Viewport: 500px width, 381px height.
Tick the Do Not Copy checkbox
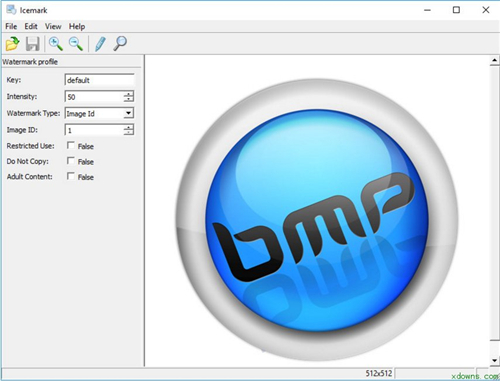pos(70,161)
